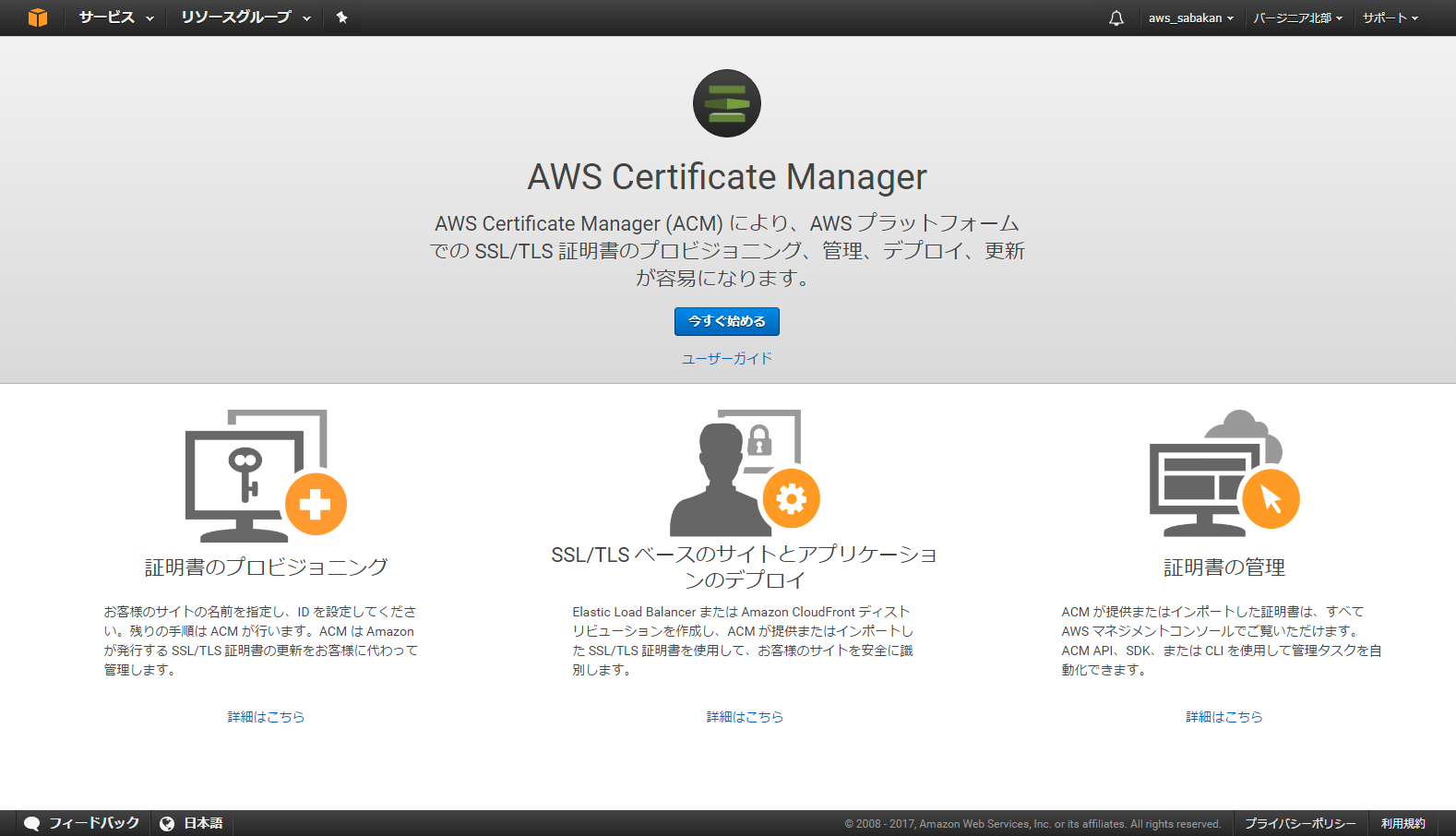Click the フィードバック button in footer

coord(82,823)
